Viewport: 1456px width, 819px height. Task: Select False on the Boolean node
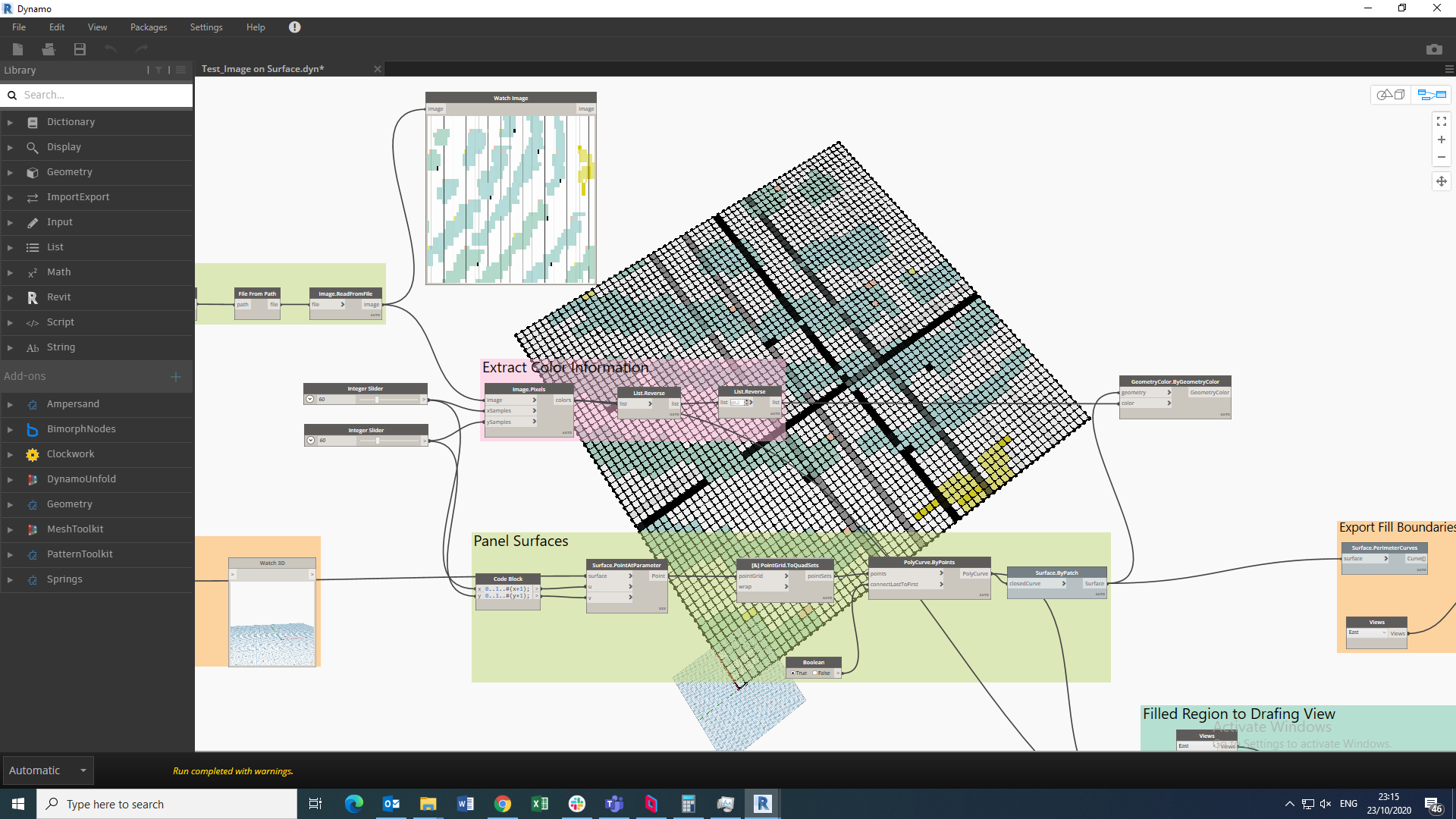[x=815, y=673]
